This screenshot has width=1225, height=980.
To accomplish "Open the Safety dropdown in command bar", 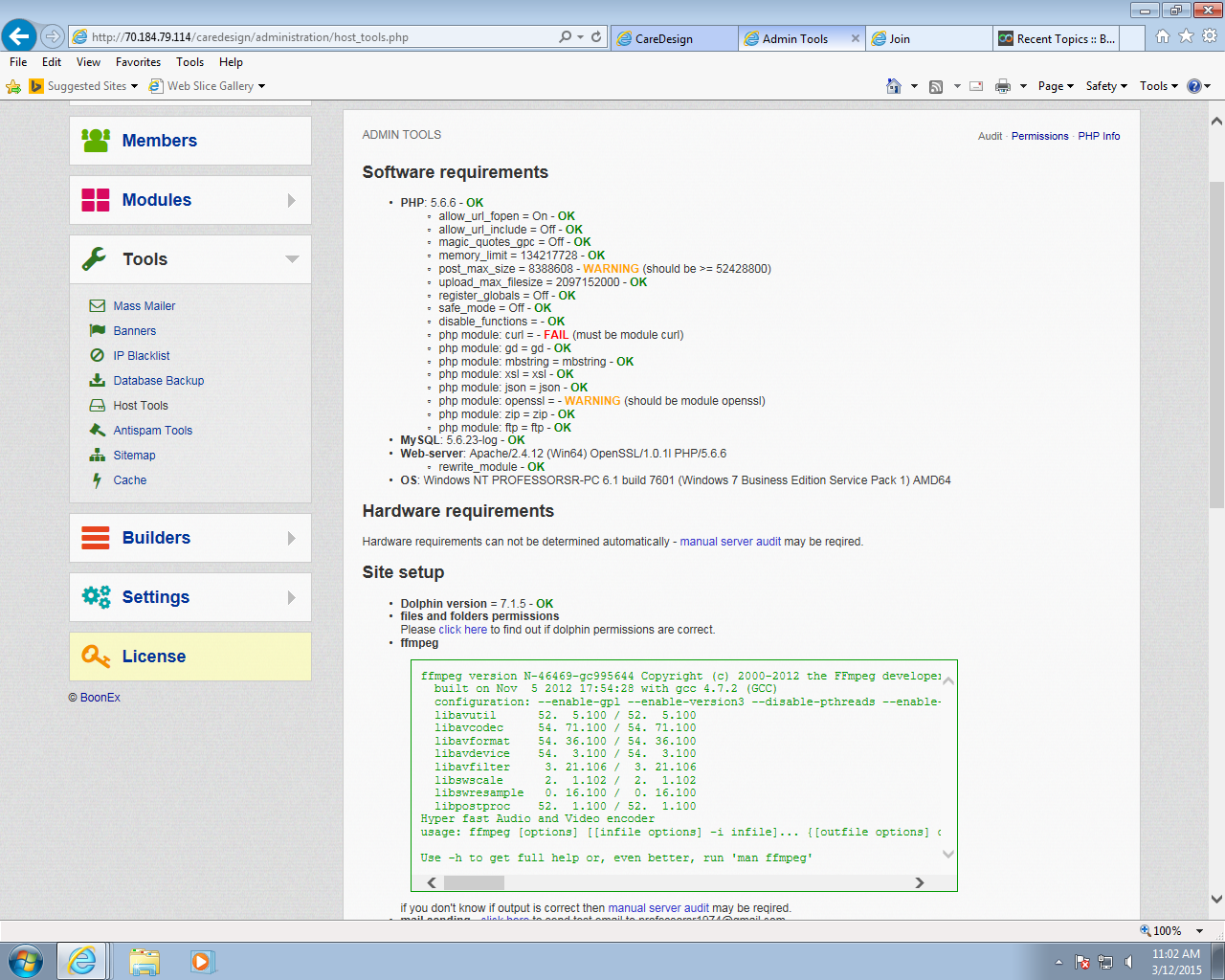I will 1106,86.
